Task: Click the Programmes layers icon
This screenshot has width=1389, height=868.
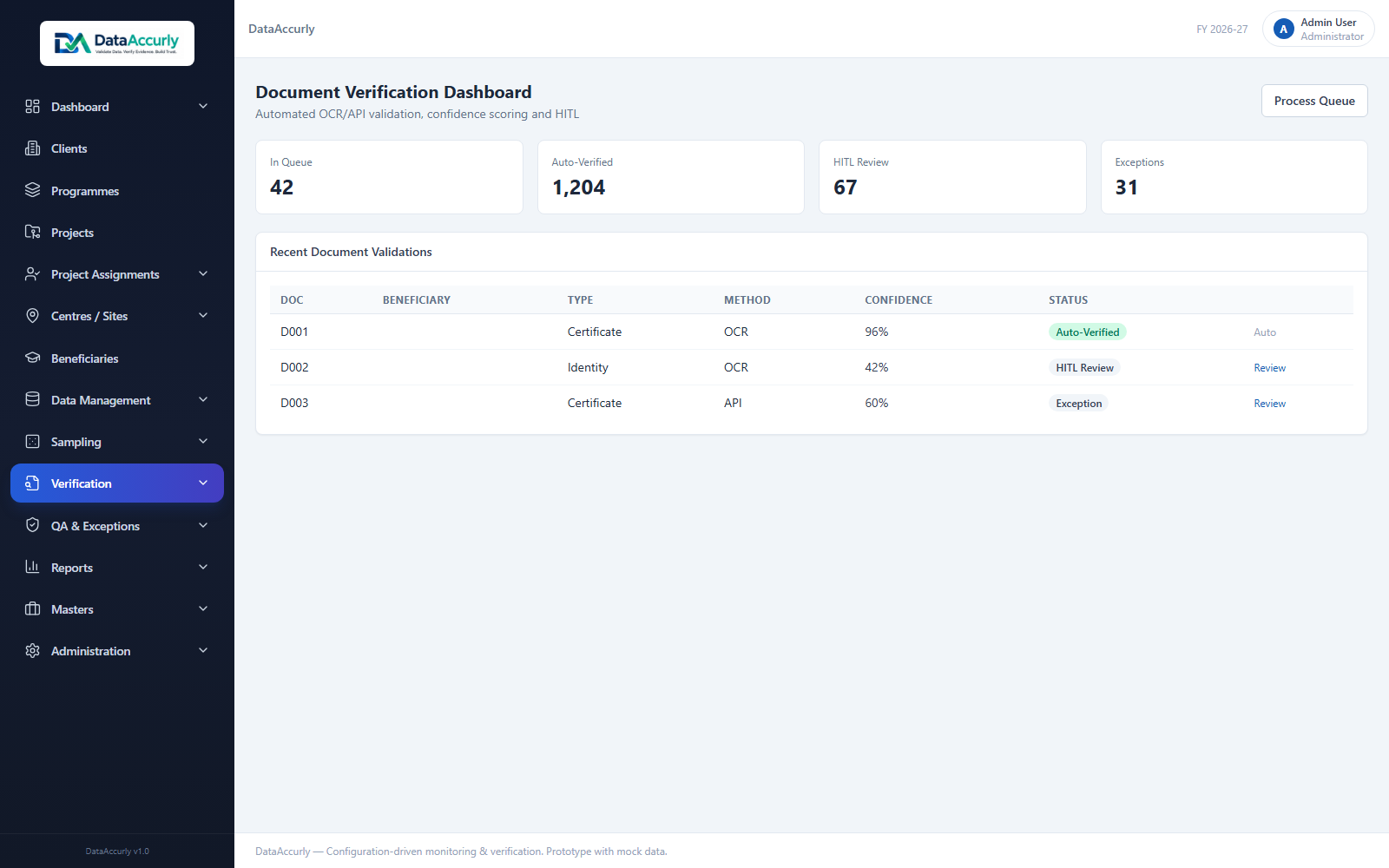Action: (x=32, y=190)
